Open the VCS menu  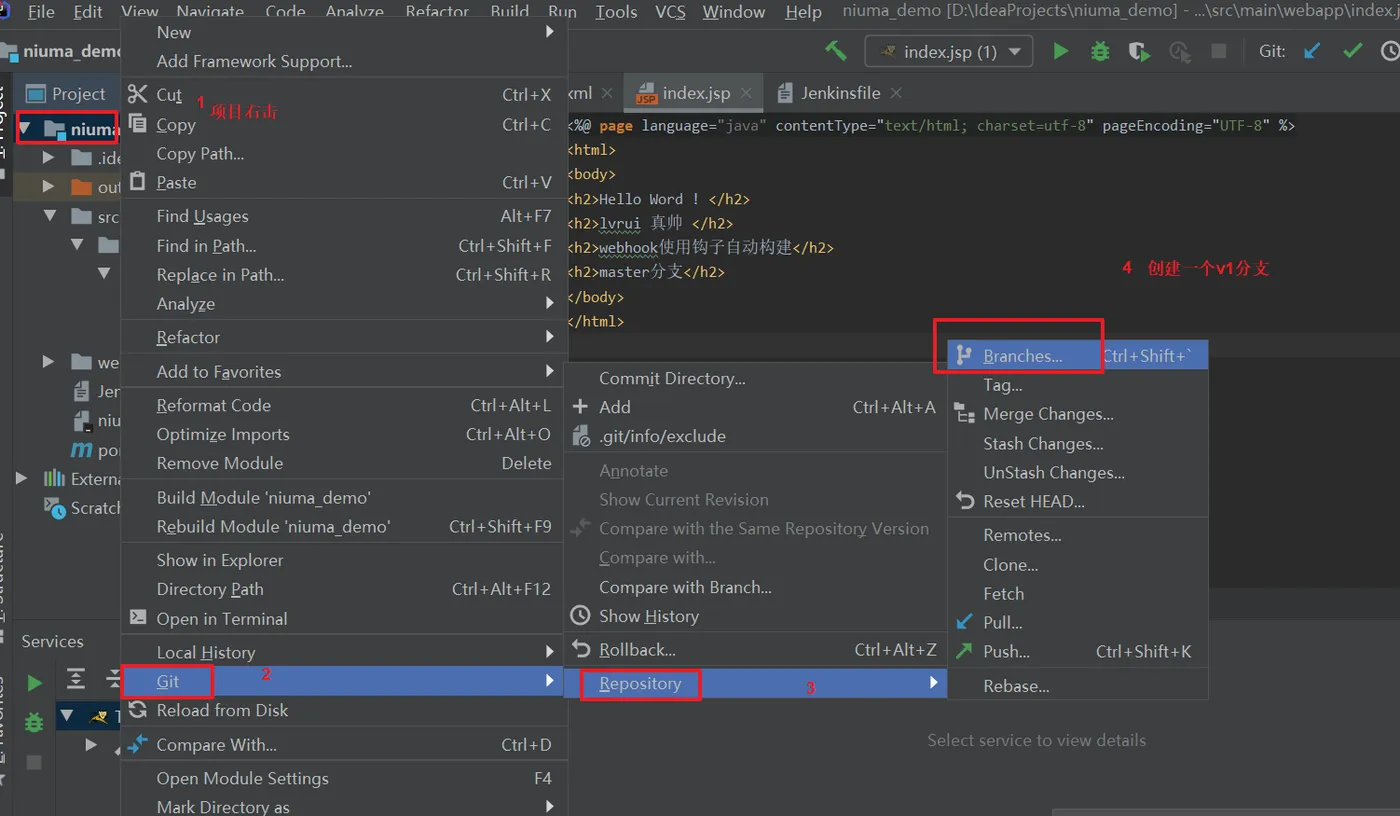tap(670, 12)
